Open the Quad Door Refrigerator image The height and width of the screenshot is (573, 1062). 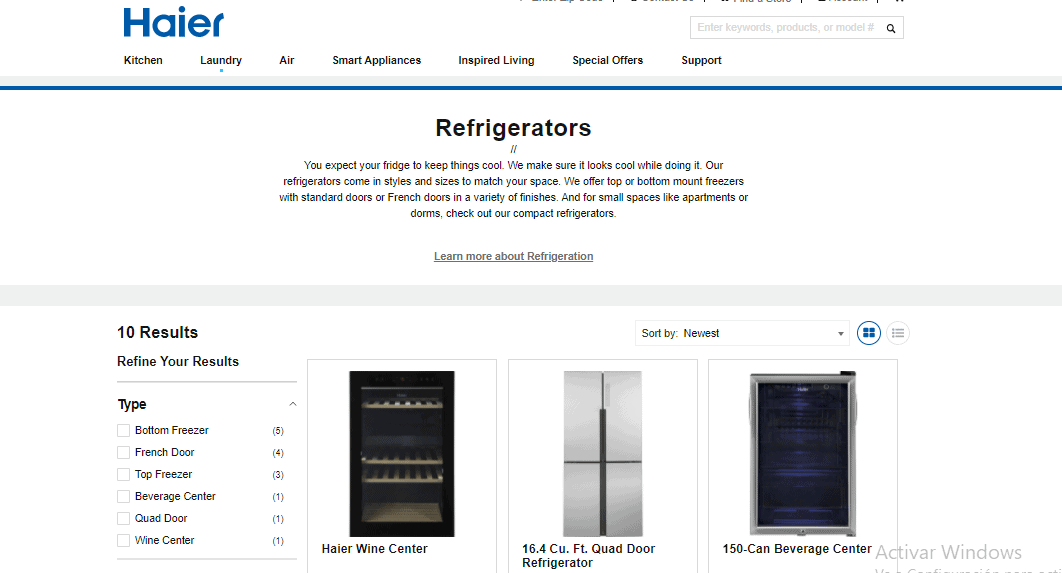tap(603, 454)
